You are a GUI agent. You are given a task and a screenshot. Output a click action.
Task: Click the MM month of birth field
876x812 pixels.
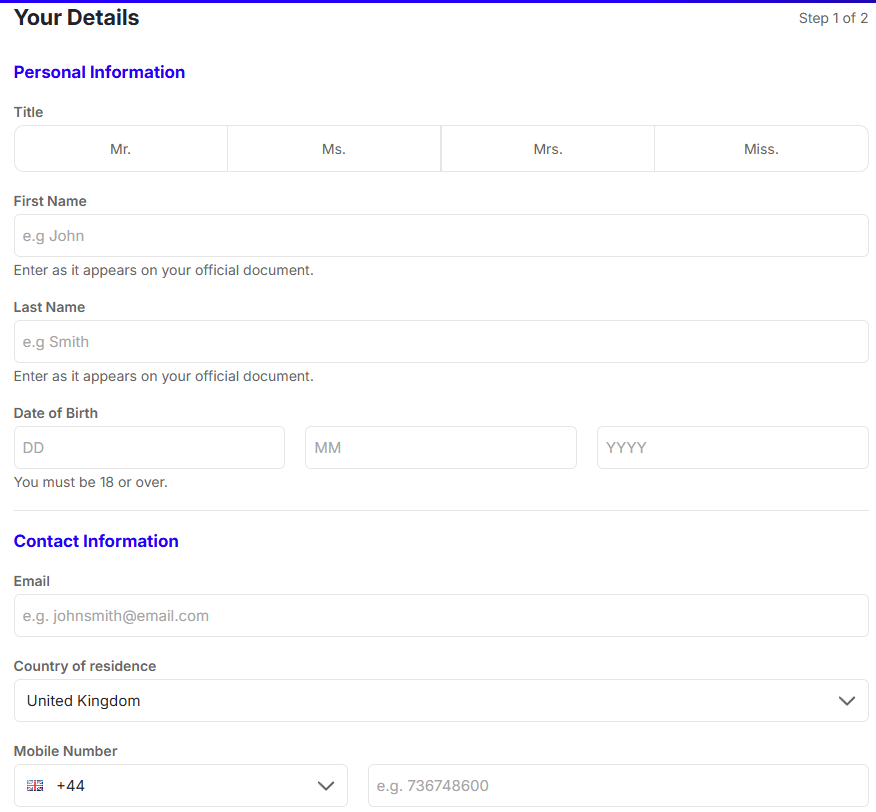pos(441,448)
